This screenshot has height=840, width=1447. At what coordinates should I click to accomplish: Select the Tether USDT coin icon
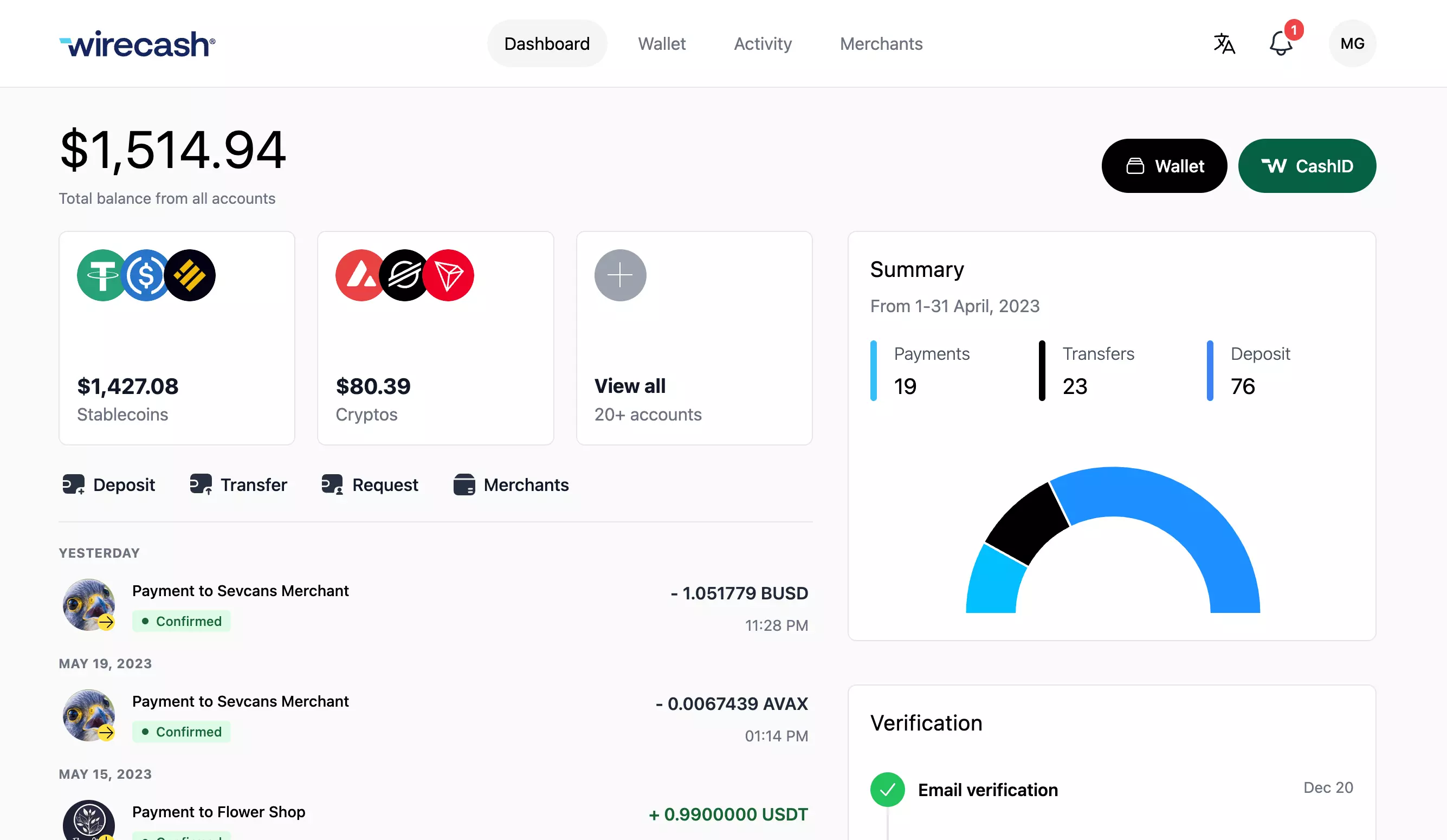[x=102, y=275]
